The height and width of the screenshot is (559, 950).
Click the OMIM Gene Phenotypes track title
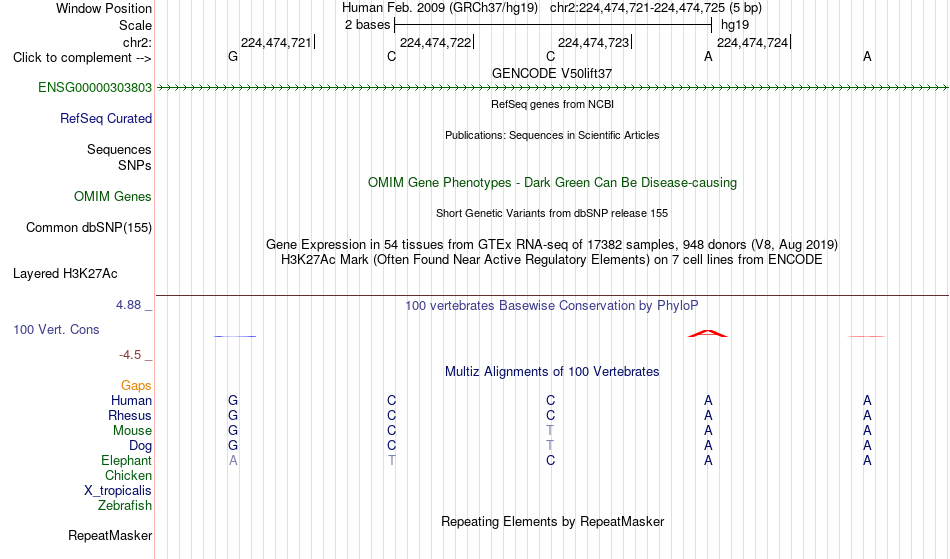tap(552, 183)
